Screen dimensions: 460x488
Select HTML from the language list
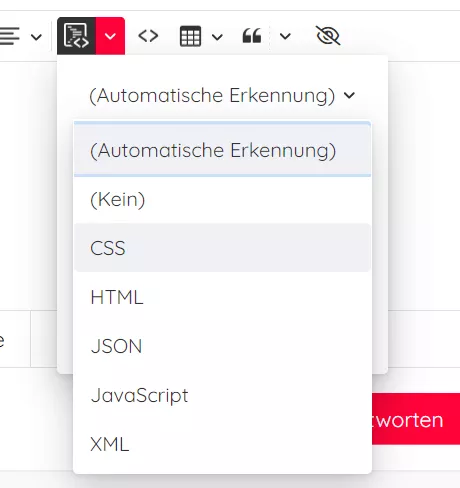(x=222, y=297)
